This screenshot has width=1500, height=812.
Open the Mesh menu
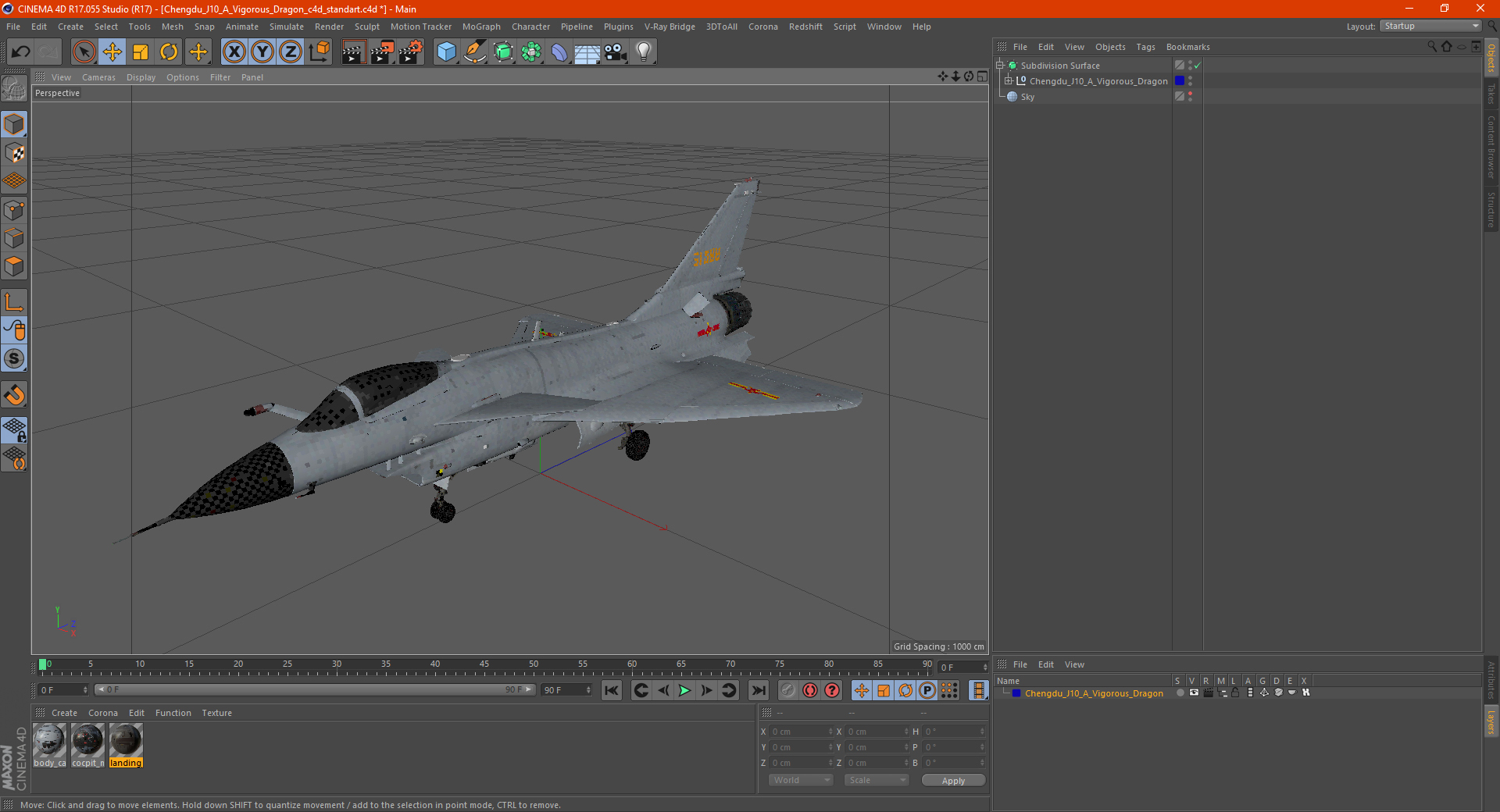tap(172, 27)
